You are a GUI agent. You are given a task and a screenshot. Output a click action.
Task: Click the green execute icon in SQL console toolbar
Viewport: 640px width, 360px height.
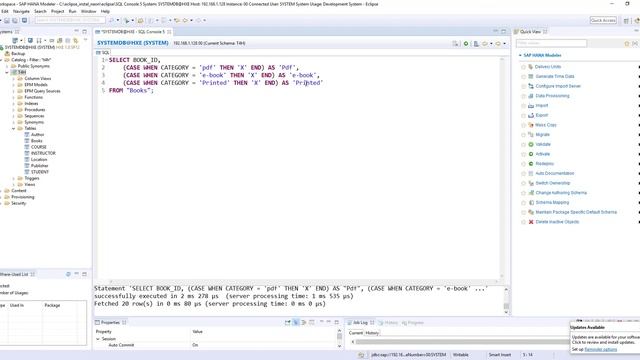[x=466, y=43]
